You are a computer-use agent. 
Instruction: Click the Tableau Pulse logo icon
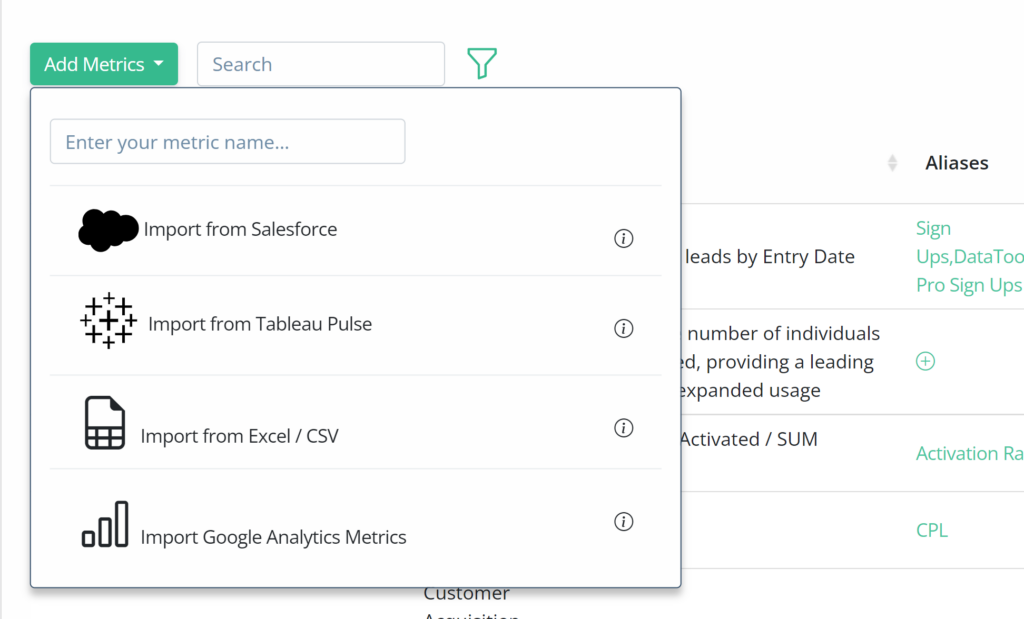pos(108,321)
